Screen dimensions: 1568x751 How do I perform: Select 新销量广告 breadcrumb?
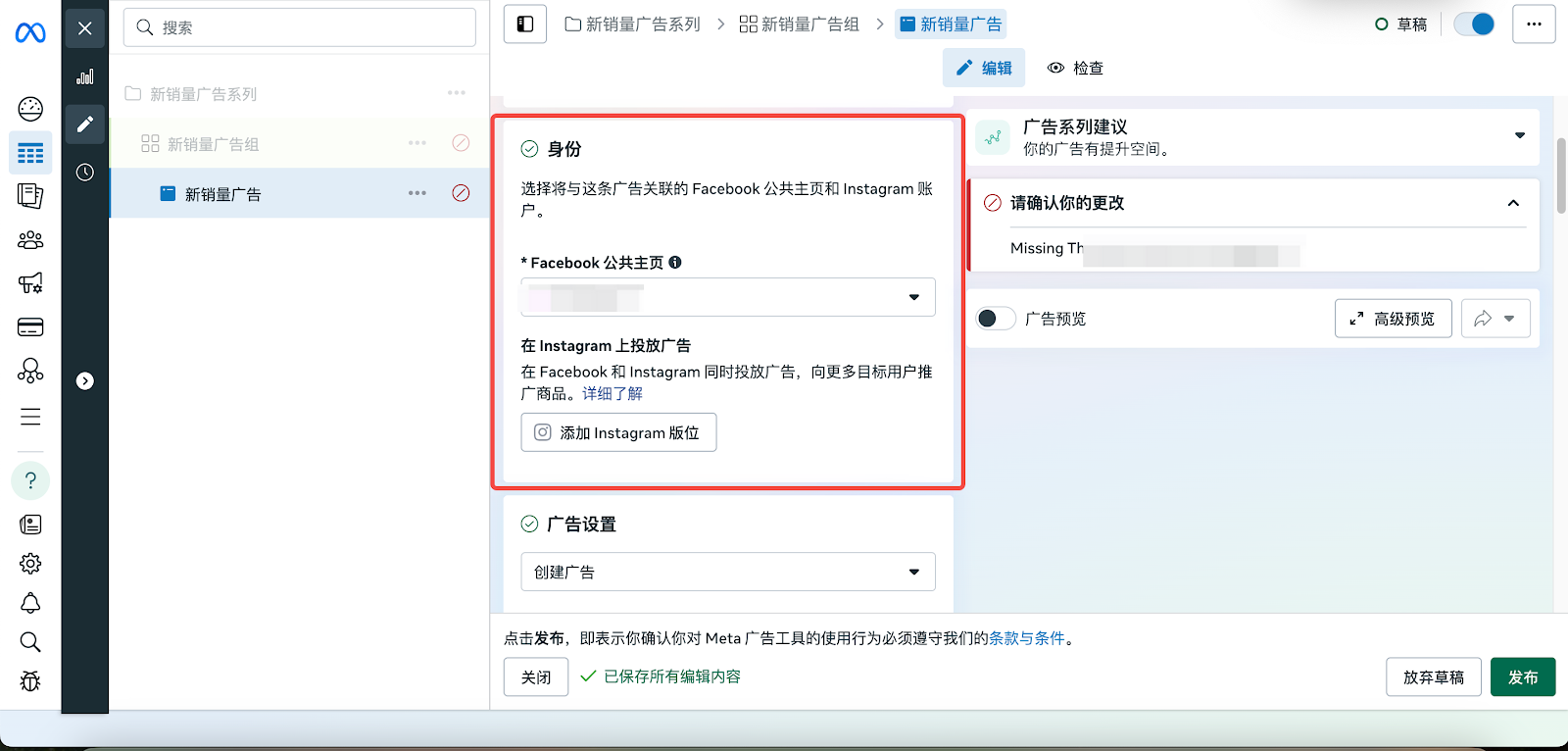[x=951, y=25]
